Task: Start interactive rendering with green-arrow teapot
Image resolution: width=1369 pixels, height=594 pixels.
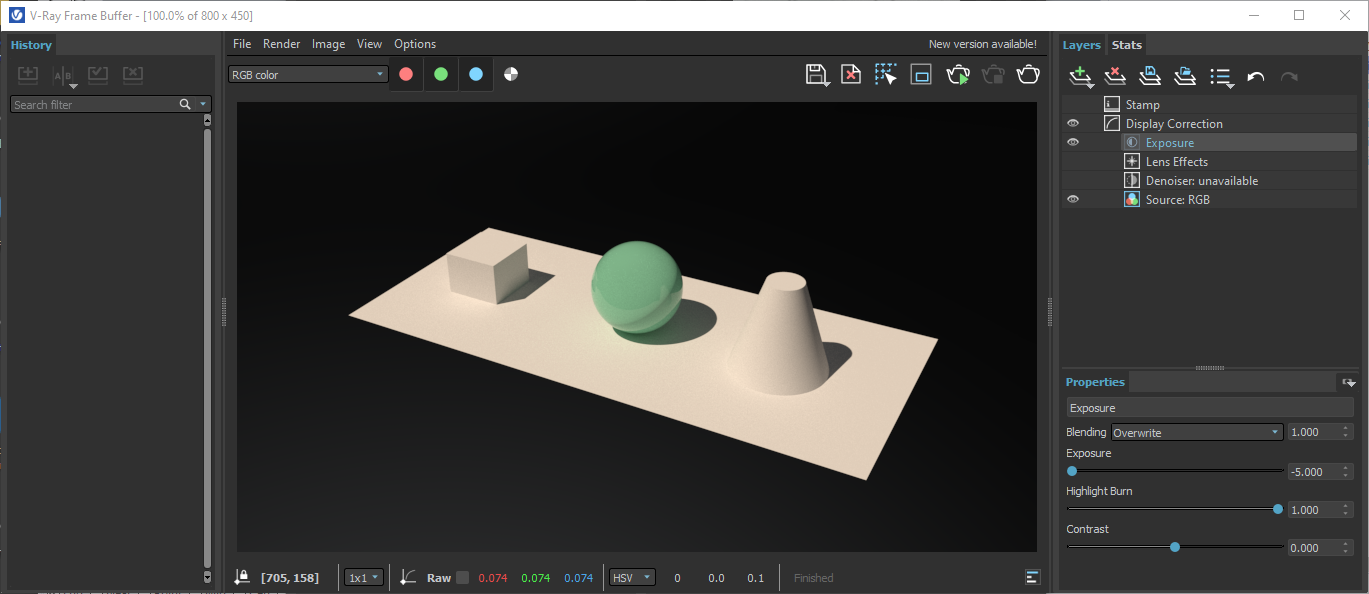Action: [x=958, y=74]
